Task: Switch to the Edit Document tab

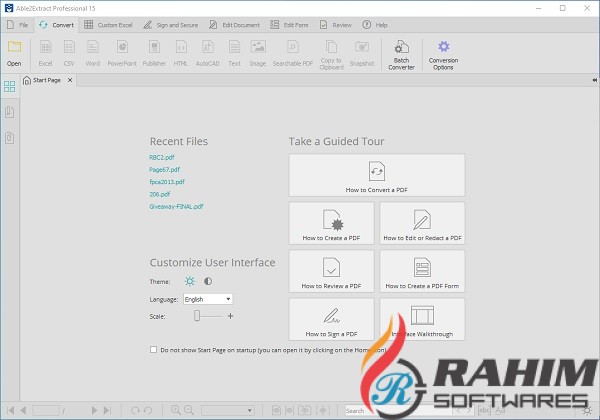Action: pos(234,25)
